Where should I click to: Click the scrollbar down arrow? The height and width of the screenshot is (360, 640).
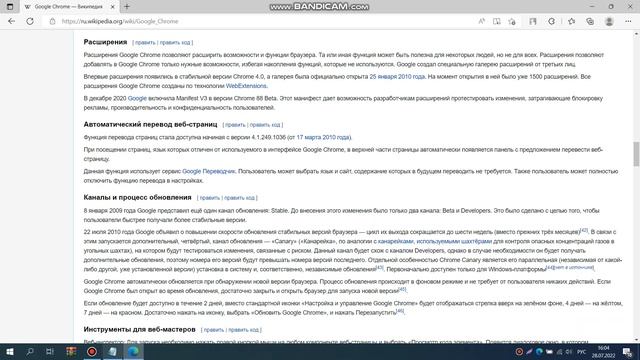636,340
